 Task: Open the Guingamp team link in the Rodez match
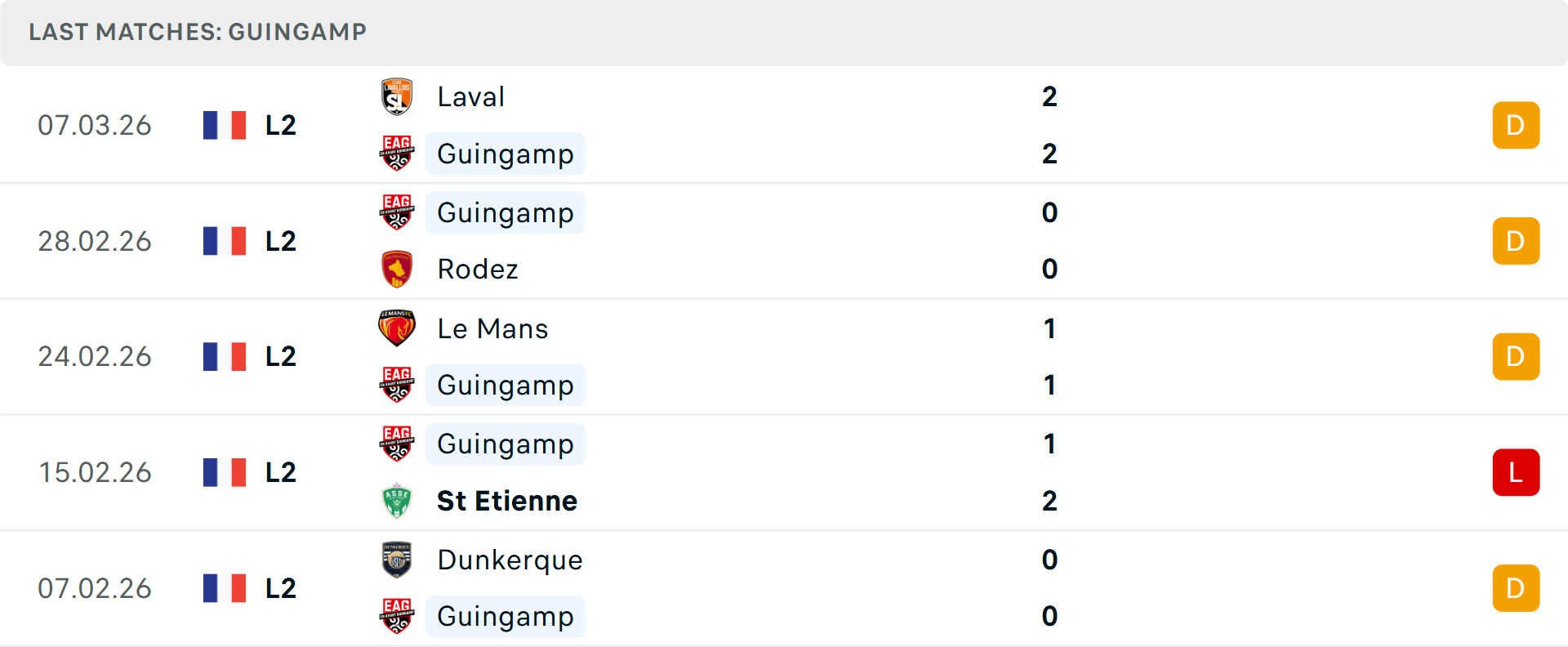pos(505,212)
